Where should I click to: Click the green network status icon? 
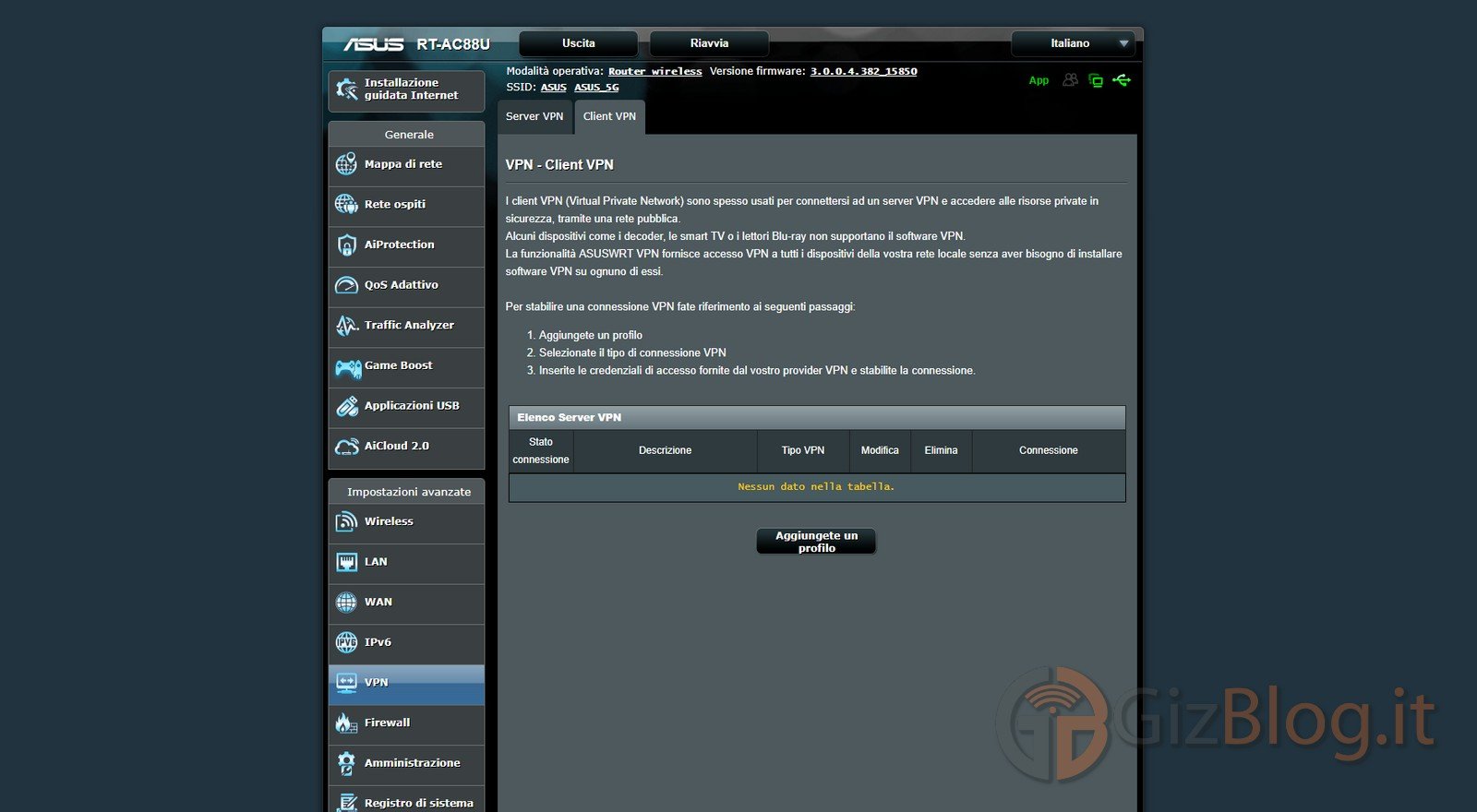(x=1096, y=80)
